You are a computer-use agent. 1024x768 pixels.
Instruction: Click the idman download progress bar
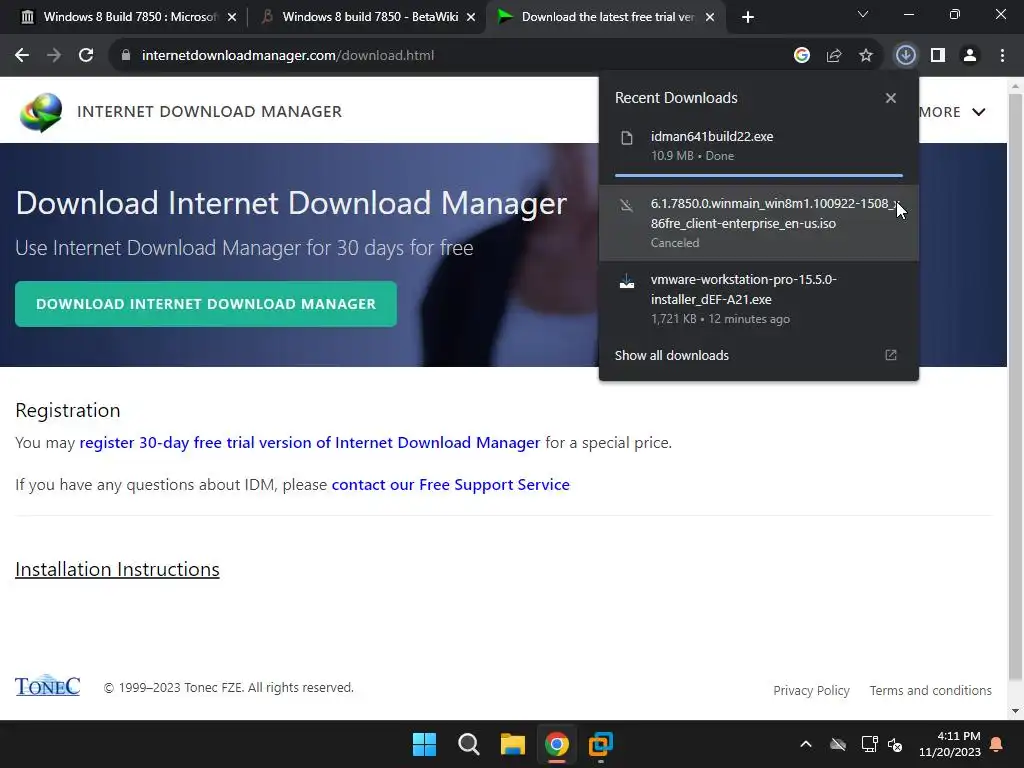click(759, 175)
